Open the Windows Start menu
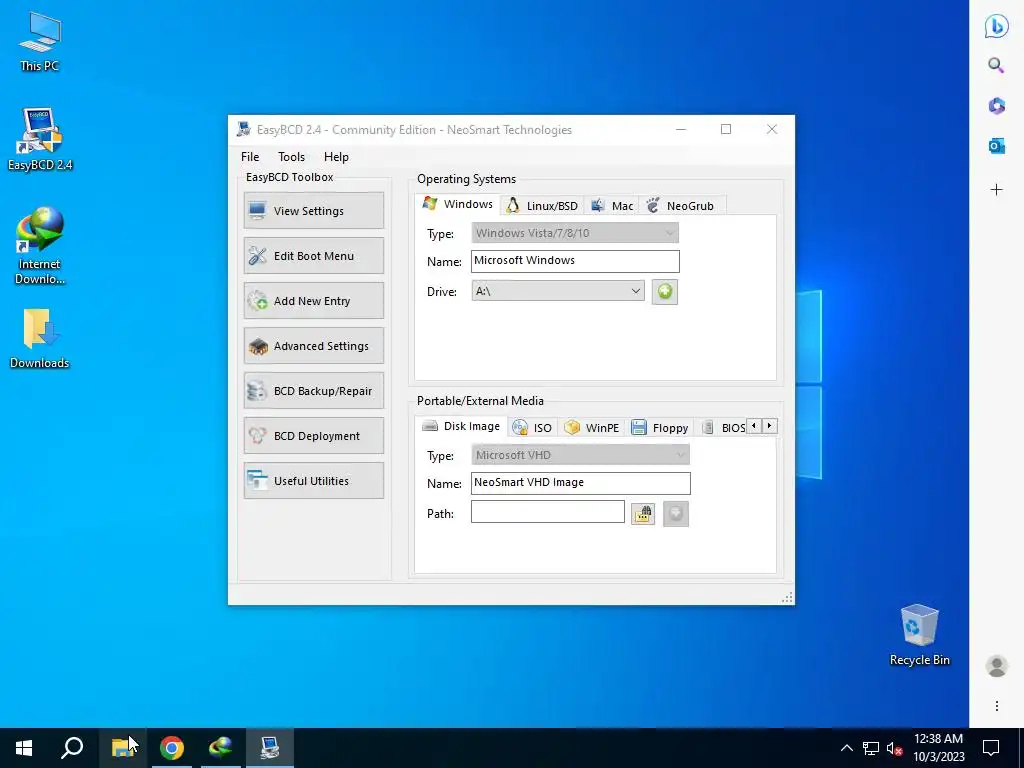The height and width of the screenshot is (768, 1024). pyautogui.click(x=24, y=748)
